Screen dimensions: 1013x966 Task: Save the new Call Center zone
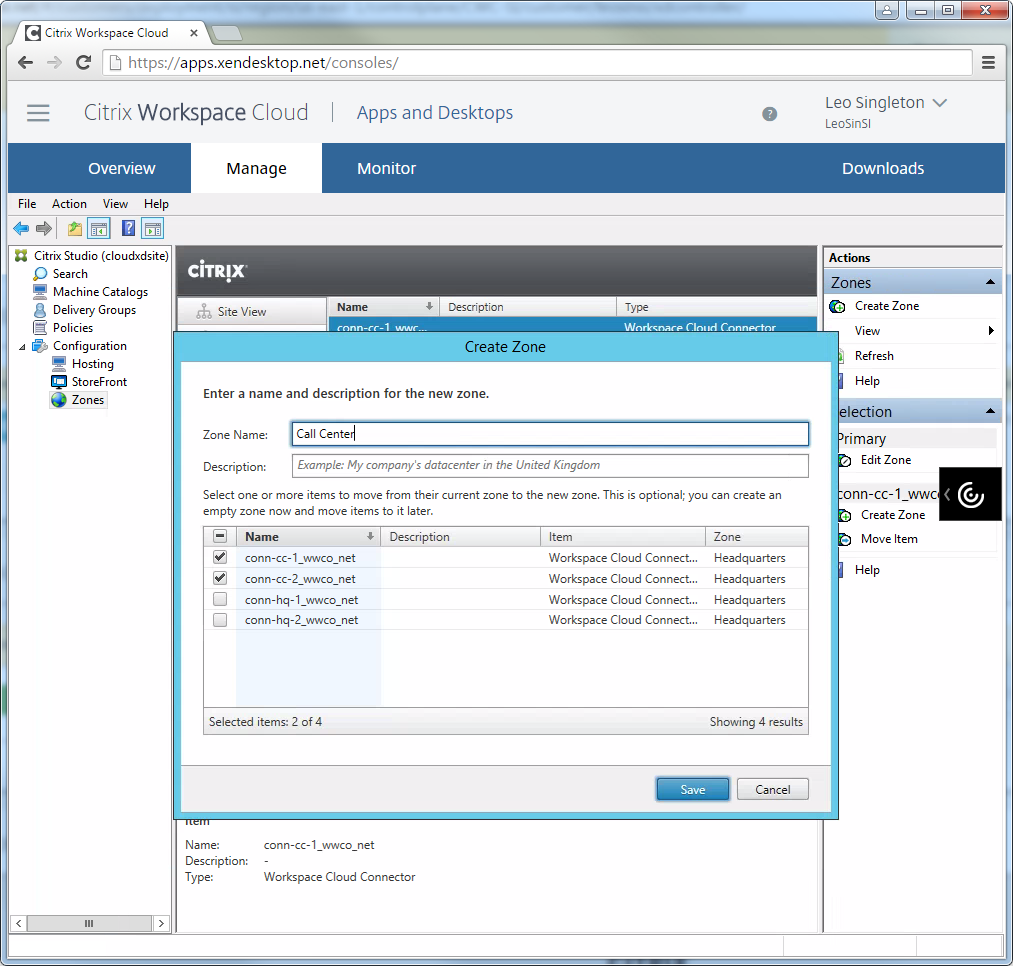(692, 789)
